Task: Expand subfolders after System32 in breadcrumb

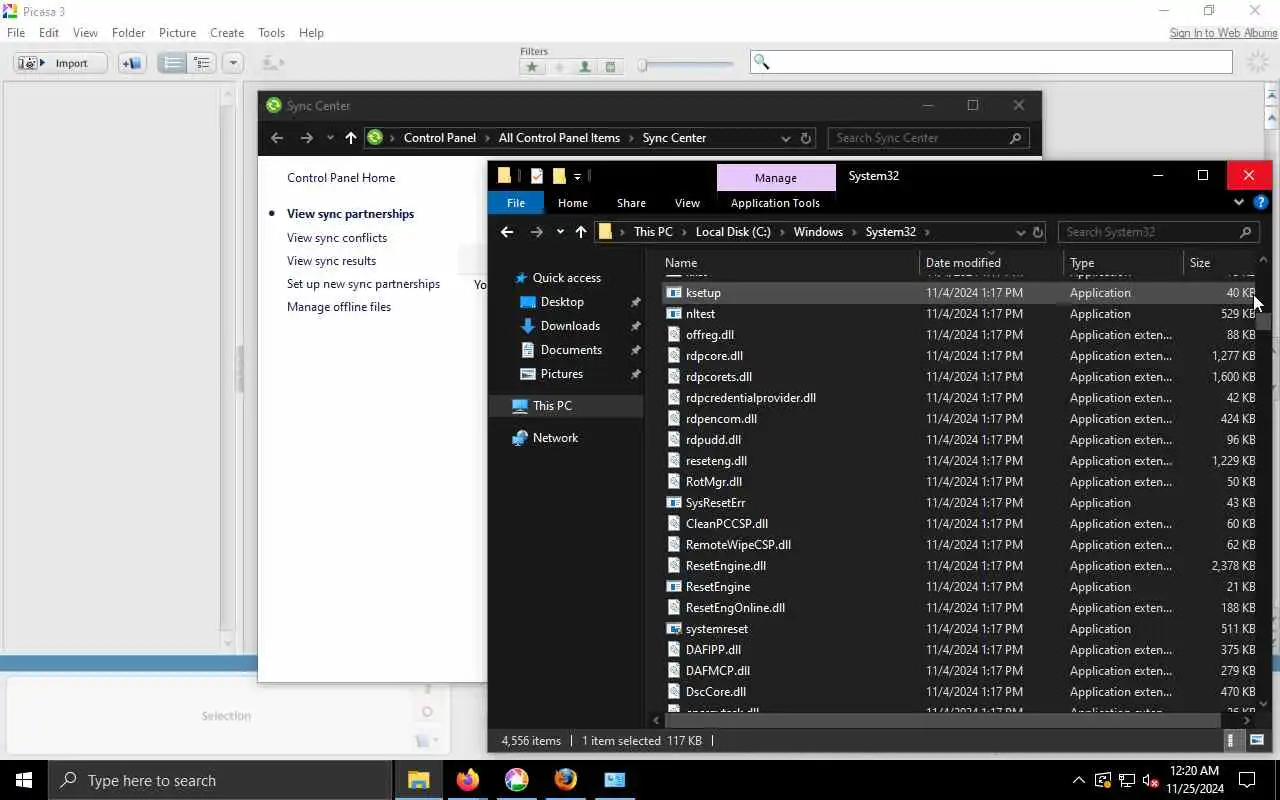Action: coord(928,232)
